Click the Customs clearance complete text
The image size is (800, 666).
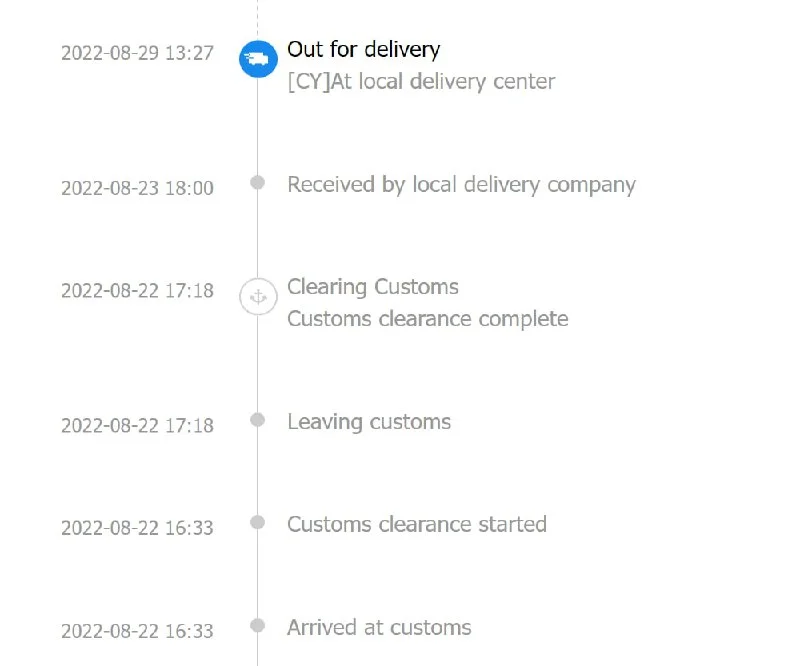click(x=428, y=319)
